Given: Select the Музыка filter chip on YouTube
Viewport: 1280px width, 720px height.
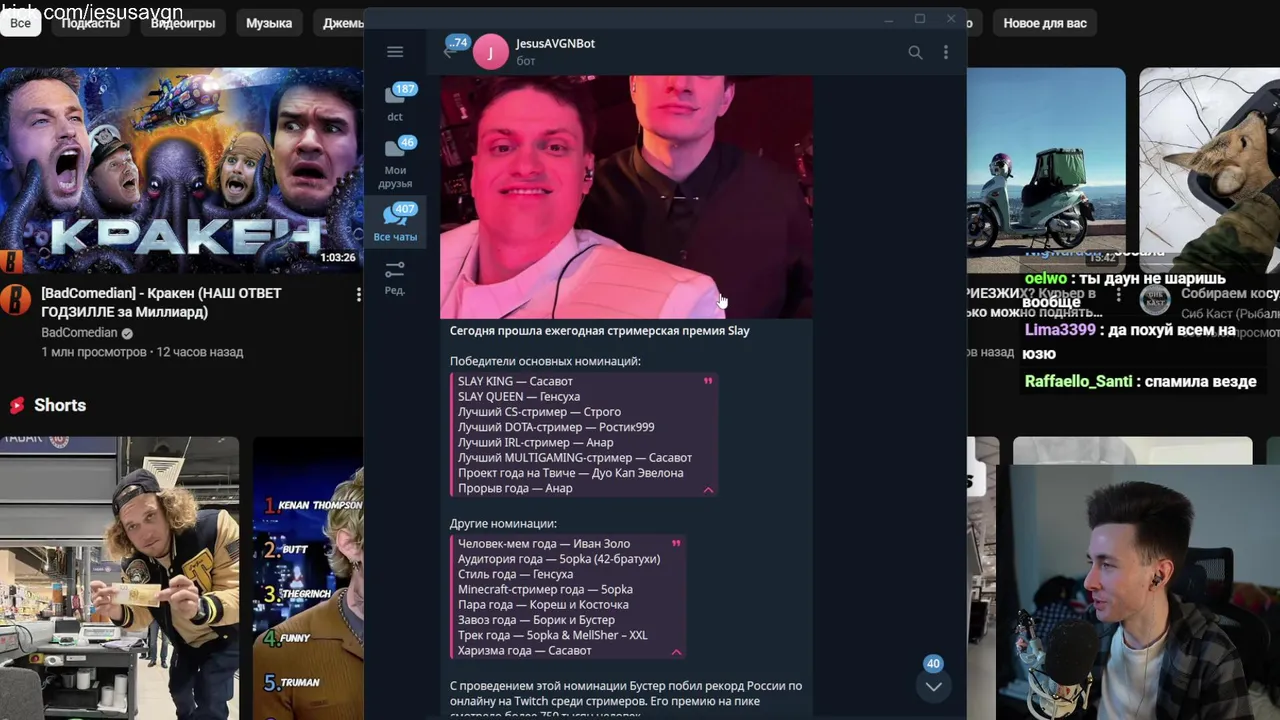Looking at the screenshot, I should pos(269,23).
